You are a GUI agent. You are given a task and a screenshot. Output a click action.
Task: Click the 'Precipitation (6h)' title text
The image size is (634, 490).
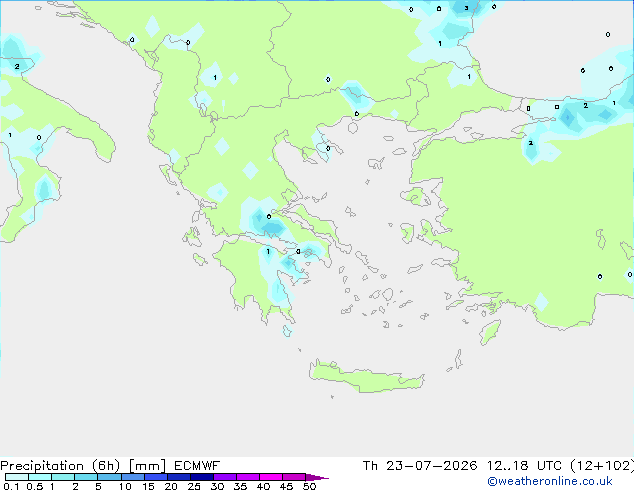(x=60, y=466)
